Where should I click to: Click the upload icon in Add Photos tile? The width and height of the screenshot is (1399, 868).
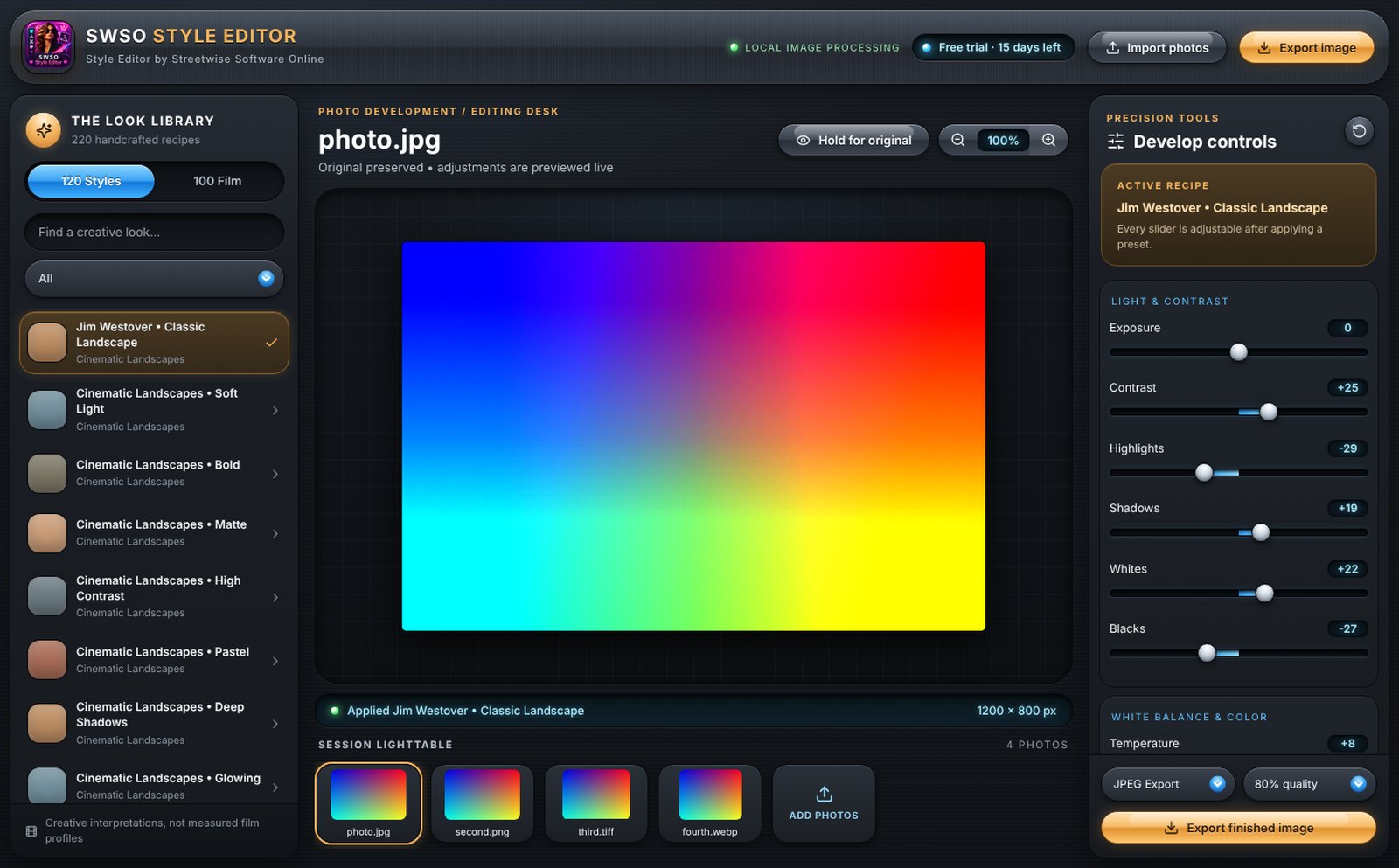pyautogui.click(x=824, y=794)
